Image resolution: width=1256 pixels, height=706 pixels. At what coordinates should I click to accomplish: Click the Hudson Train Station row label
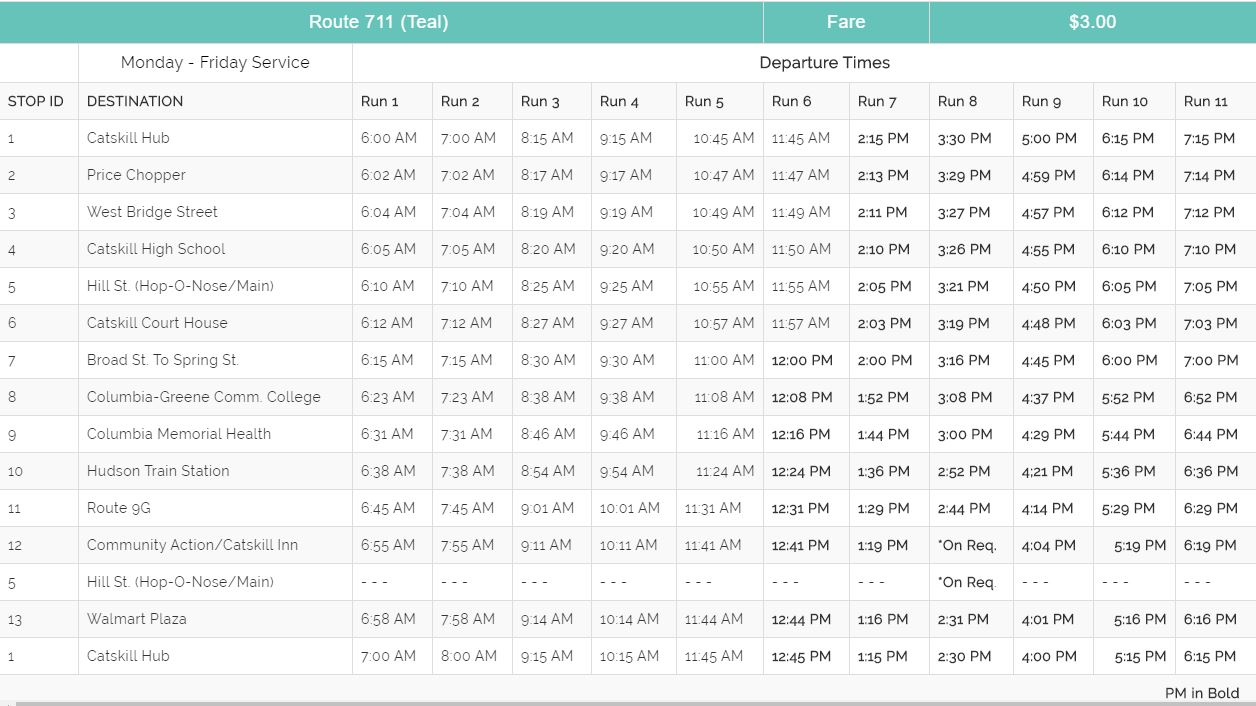coord(157,471)
